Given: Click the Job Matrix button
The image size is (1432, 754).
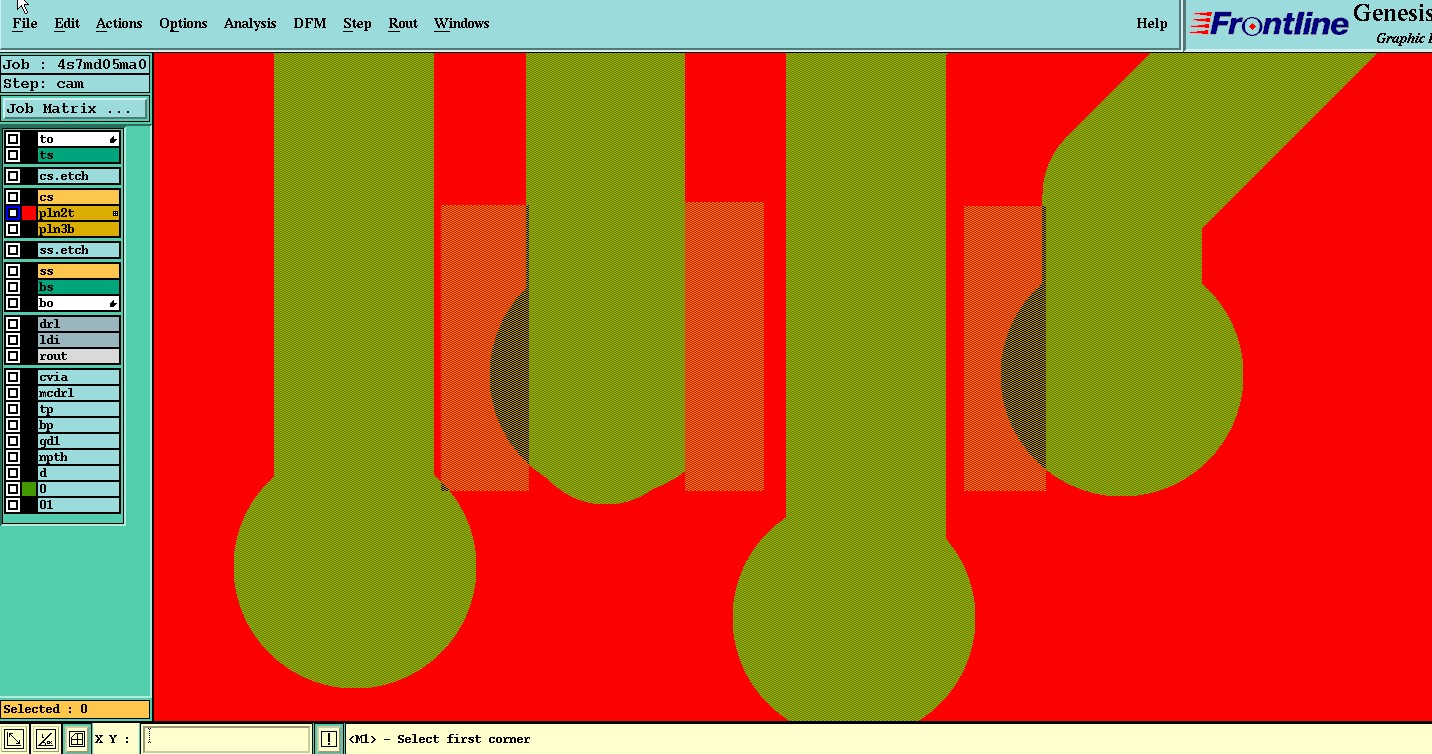Looking at the screenshot, I should pyautogui.click(x=75, y=108).
